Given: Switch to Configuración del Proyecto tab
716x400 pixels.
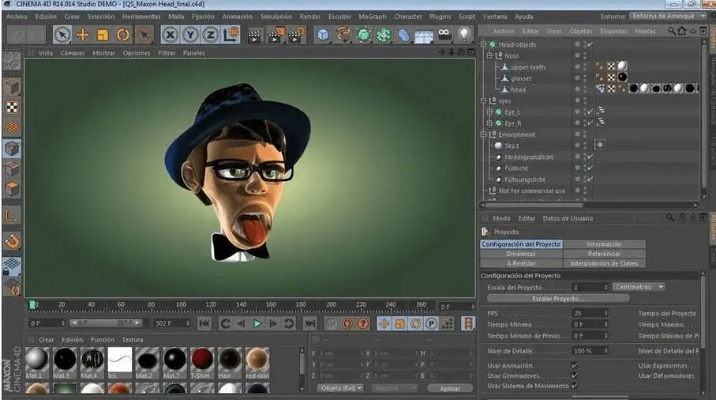Looking at the screenshot, I should click(x=521, y=244).
